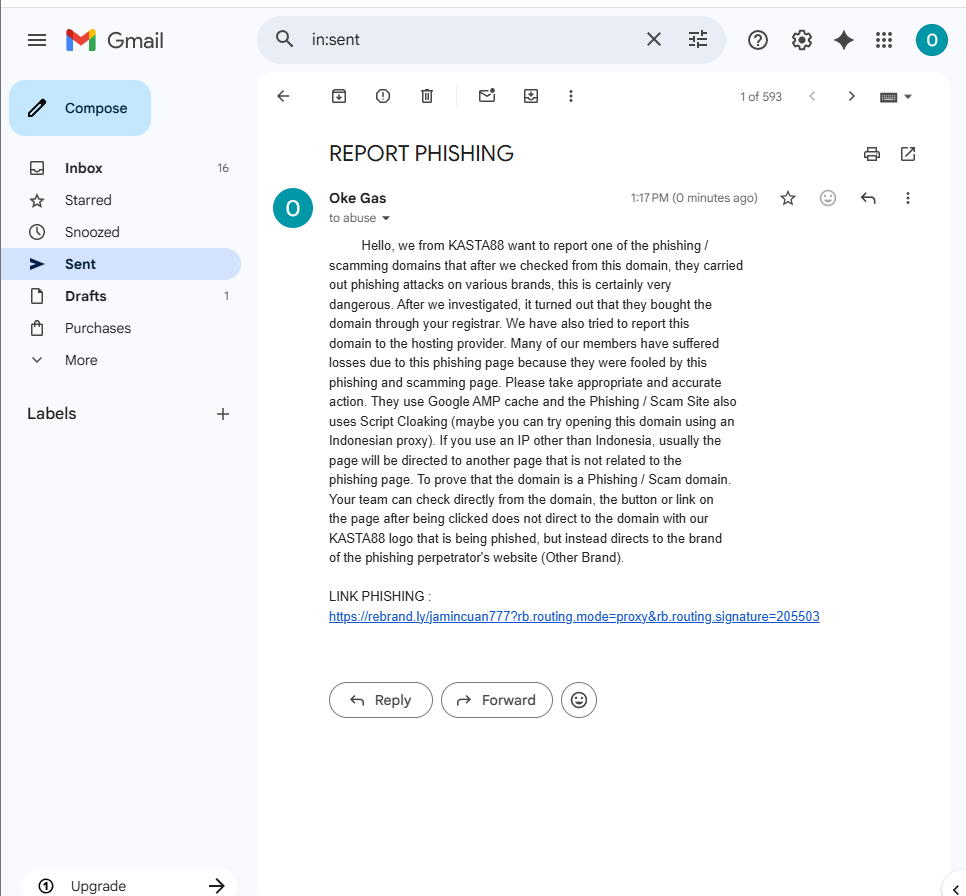Go to the older message arrow
The height and width of the screenshot is (896, 966).
pos(851,96)
